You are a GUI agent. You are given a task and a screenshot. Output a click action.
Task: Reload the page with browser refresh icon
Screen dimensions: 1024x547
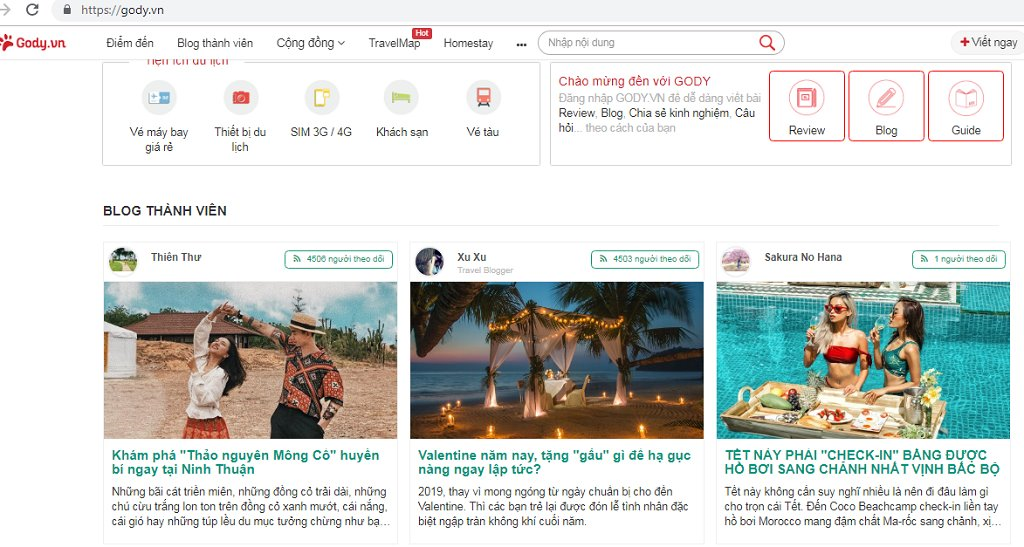(32, 10)
